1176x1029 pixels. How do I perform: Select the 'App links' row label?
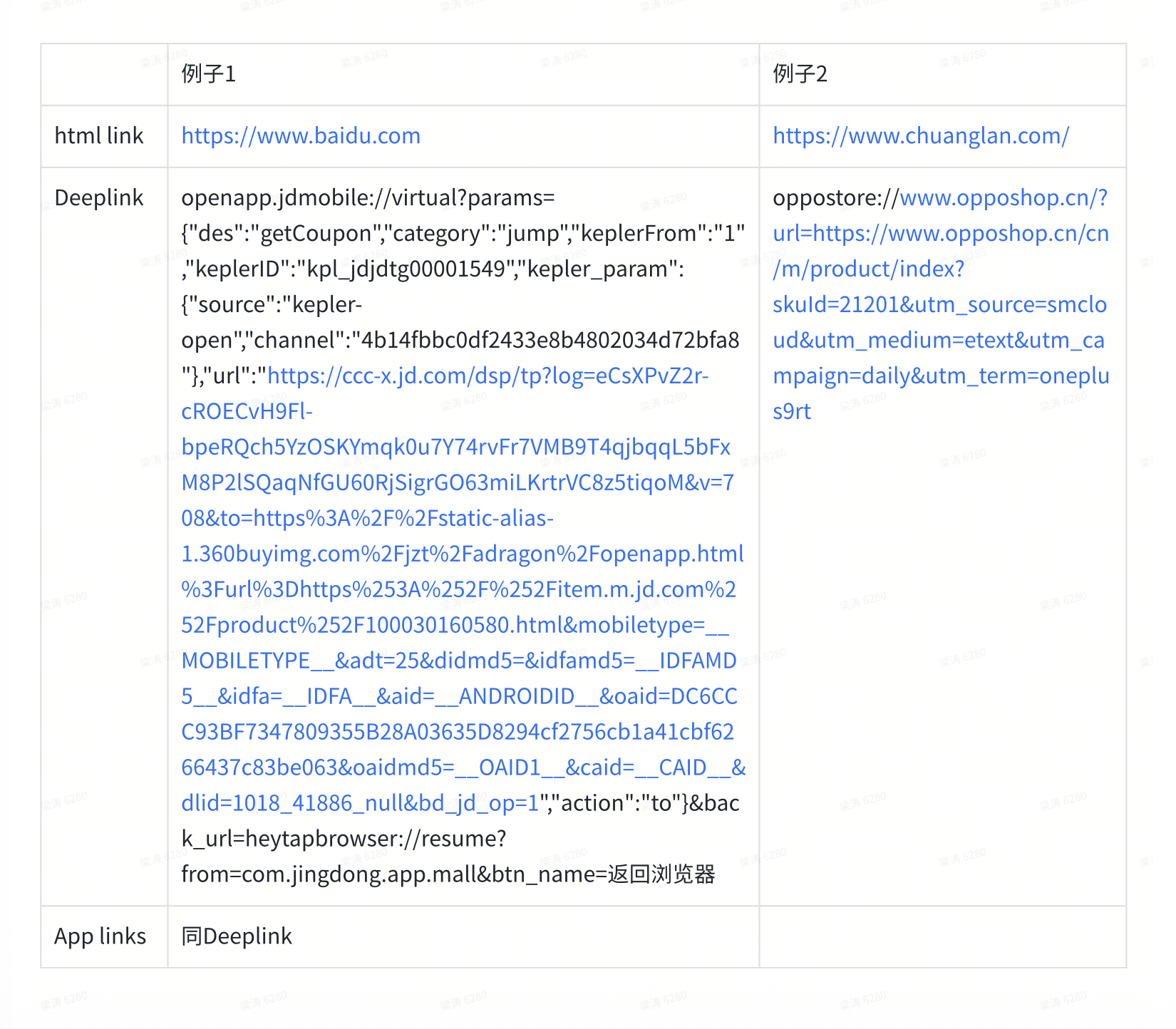(x=100, y=936)
